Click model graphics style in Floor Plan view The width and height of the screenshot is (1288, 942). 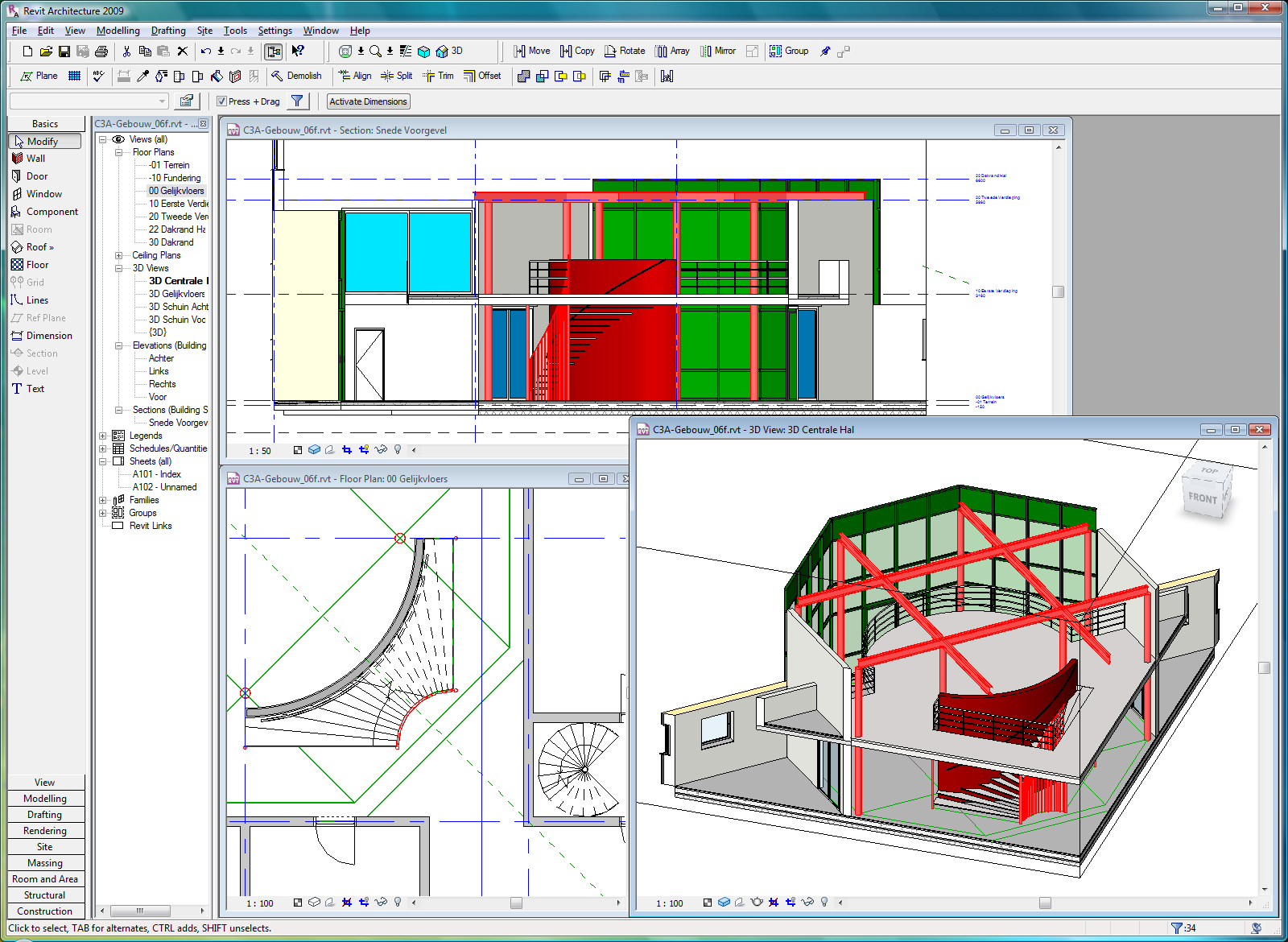point(315,903)
